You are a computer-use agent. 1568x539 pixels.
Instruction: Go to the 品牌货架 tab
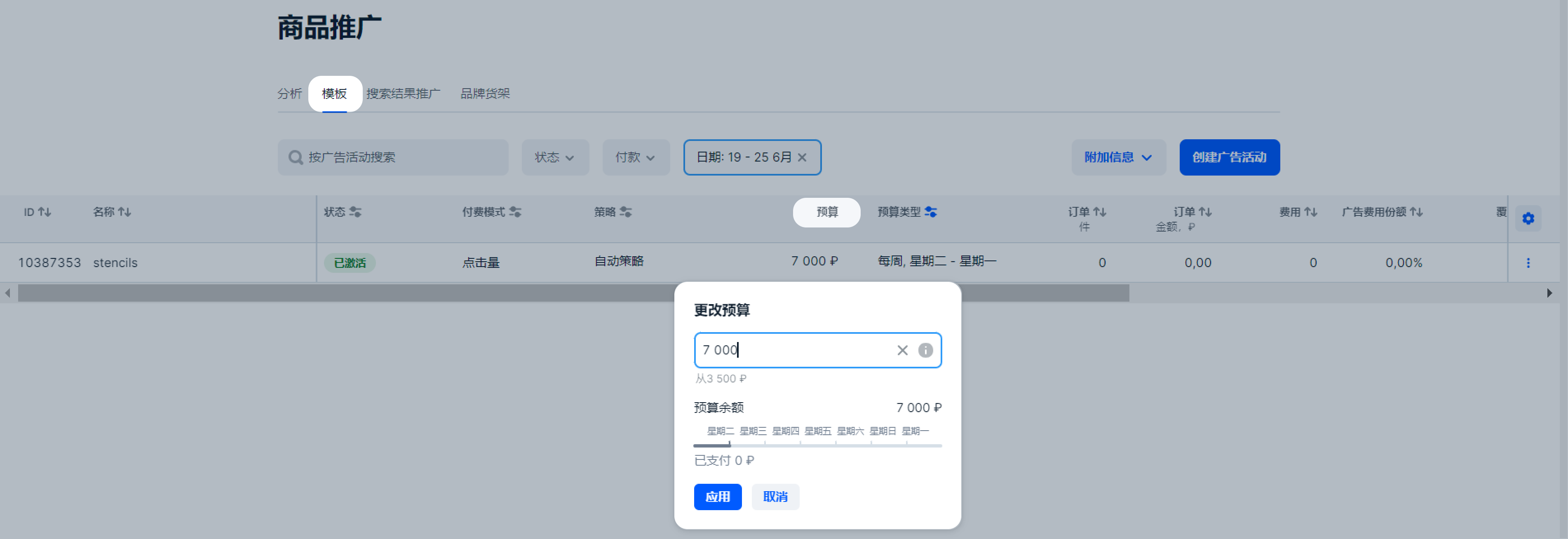click(x=485, y=94)
